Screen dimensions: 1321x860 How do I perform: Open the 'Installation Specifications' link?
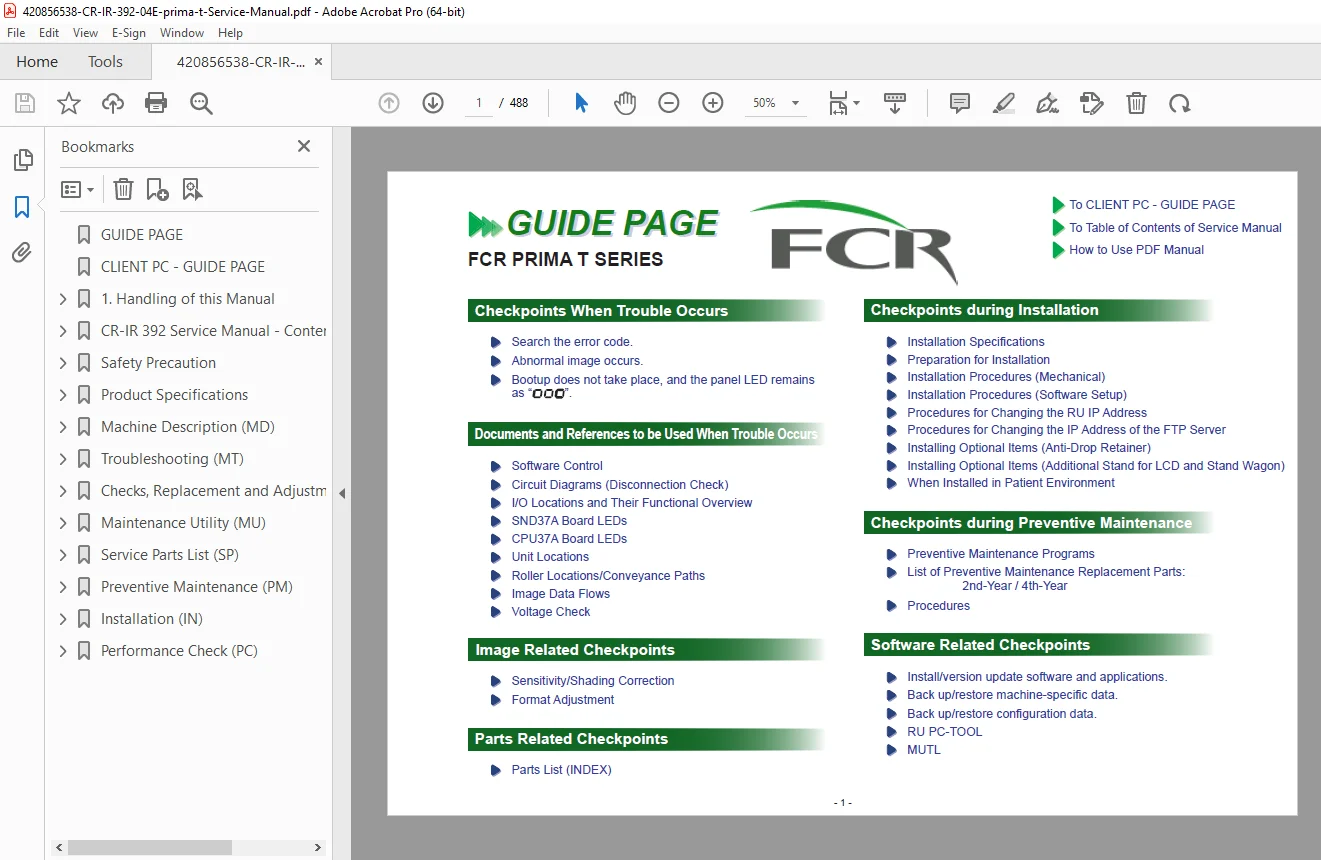pos(976,342)
